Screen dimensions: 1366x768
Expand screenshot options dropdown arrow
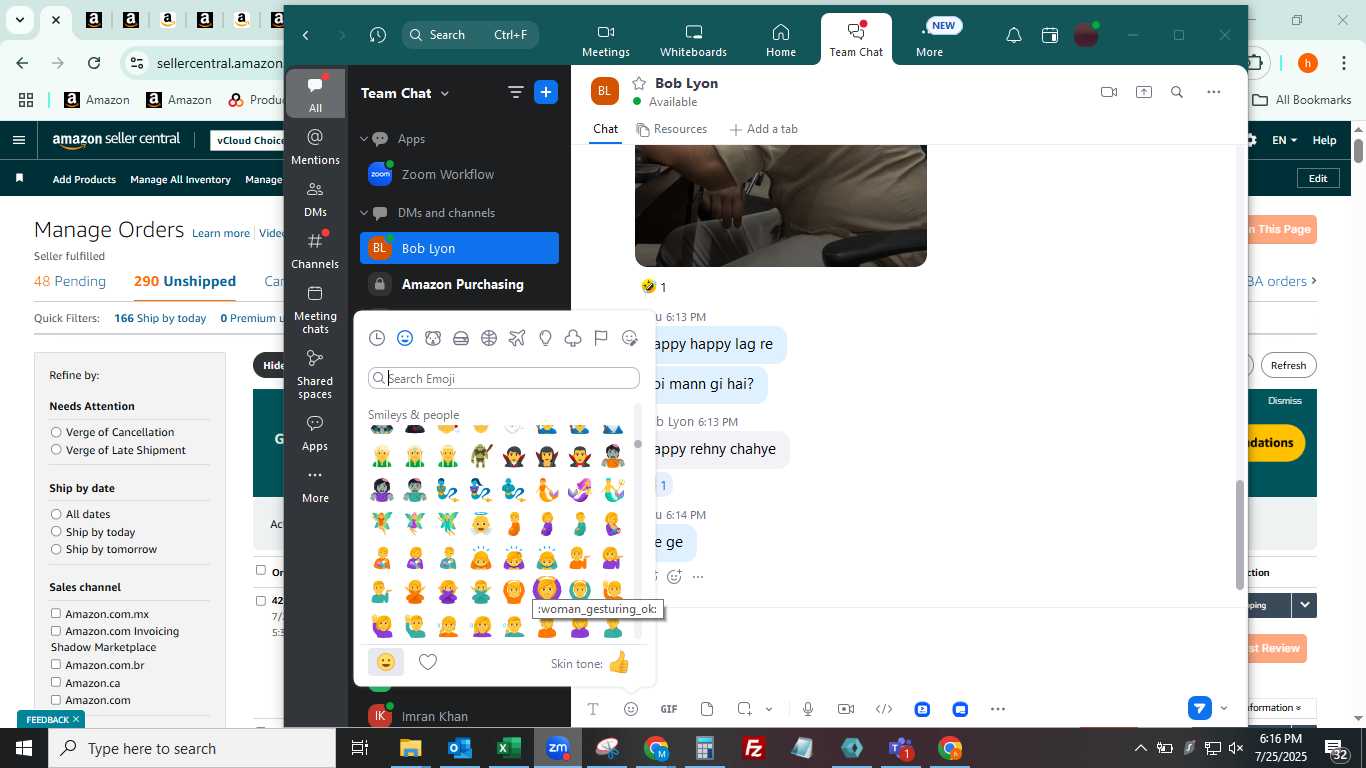[x=769, y=709]
